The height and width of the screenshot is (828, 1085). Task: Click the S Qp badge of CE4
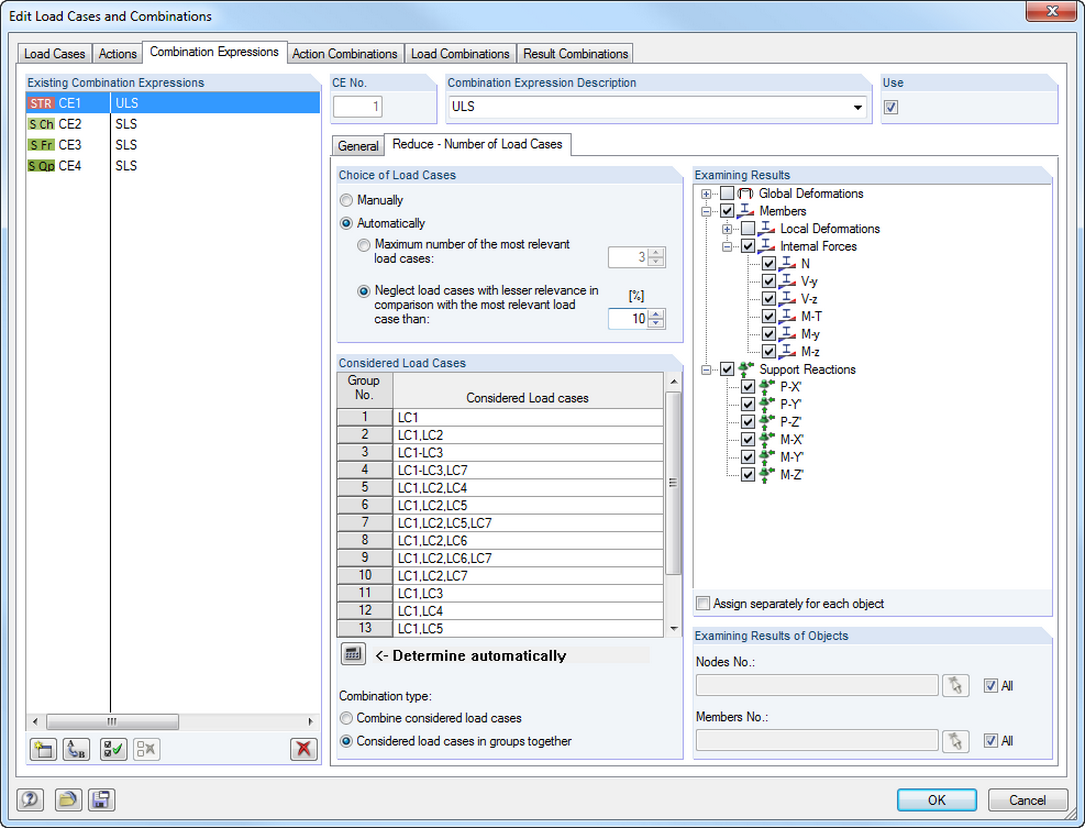(41, 165)
